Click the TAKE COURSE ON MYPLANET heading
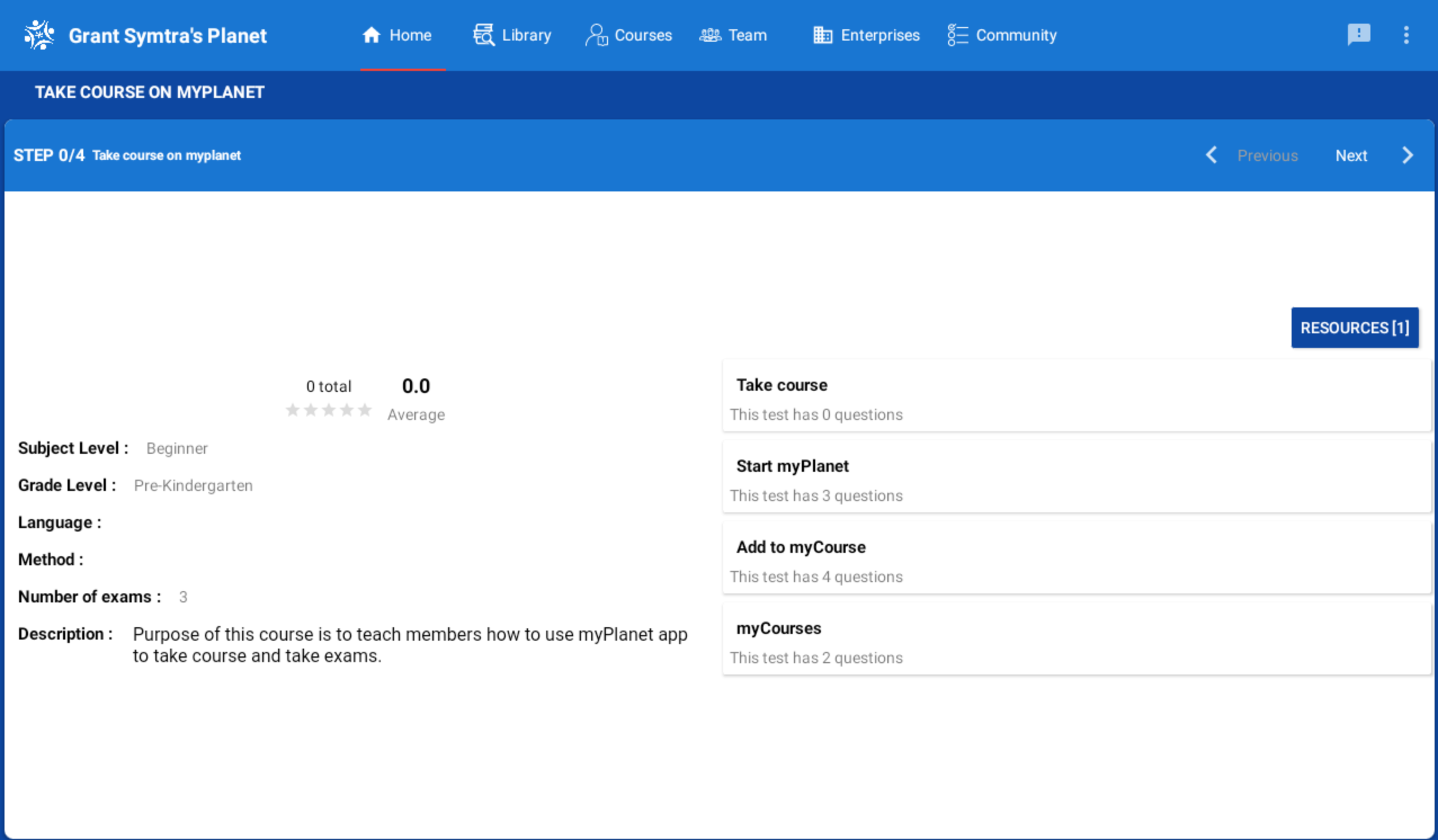The height and width of the screenshot is (840, 1438). 150,92
